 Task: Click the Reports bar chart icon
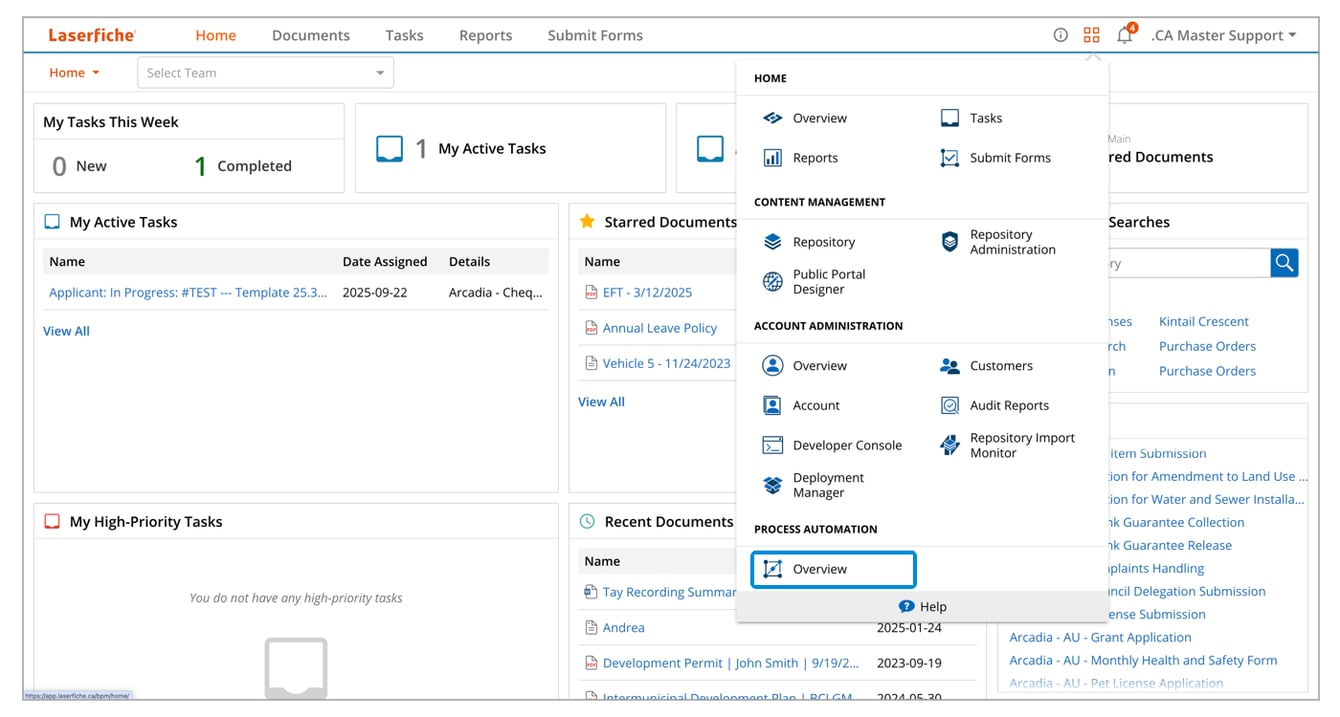772,158
